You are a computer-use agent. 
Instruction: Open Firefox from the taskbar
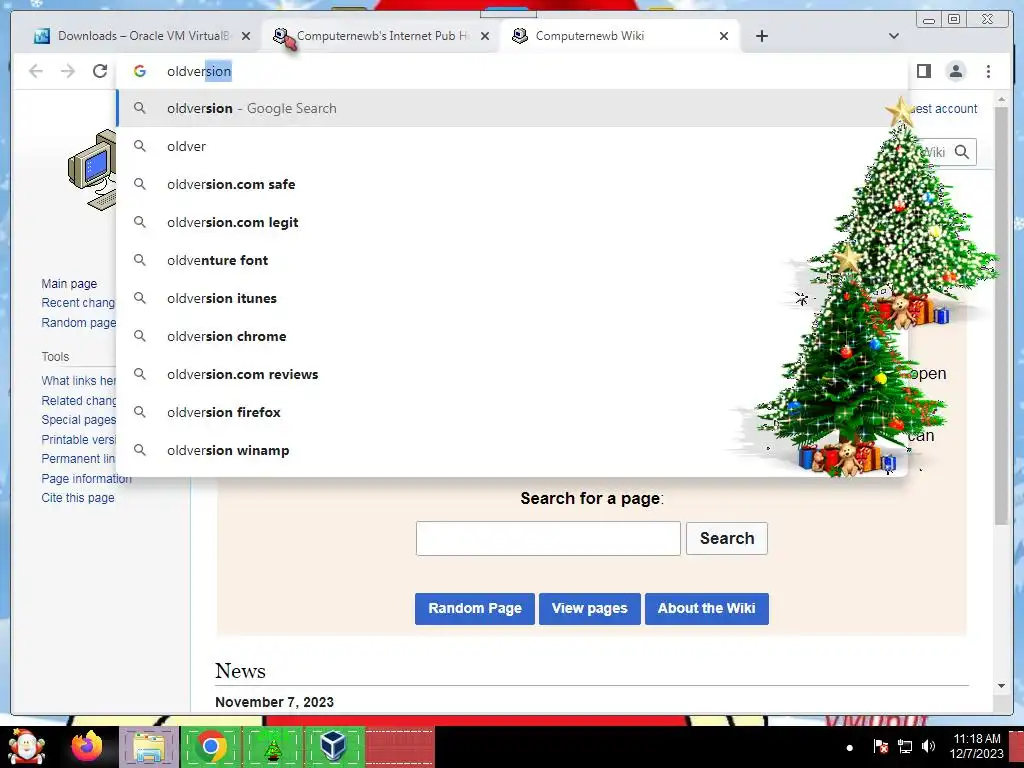87,746
